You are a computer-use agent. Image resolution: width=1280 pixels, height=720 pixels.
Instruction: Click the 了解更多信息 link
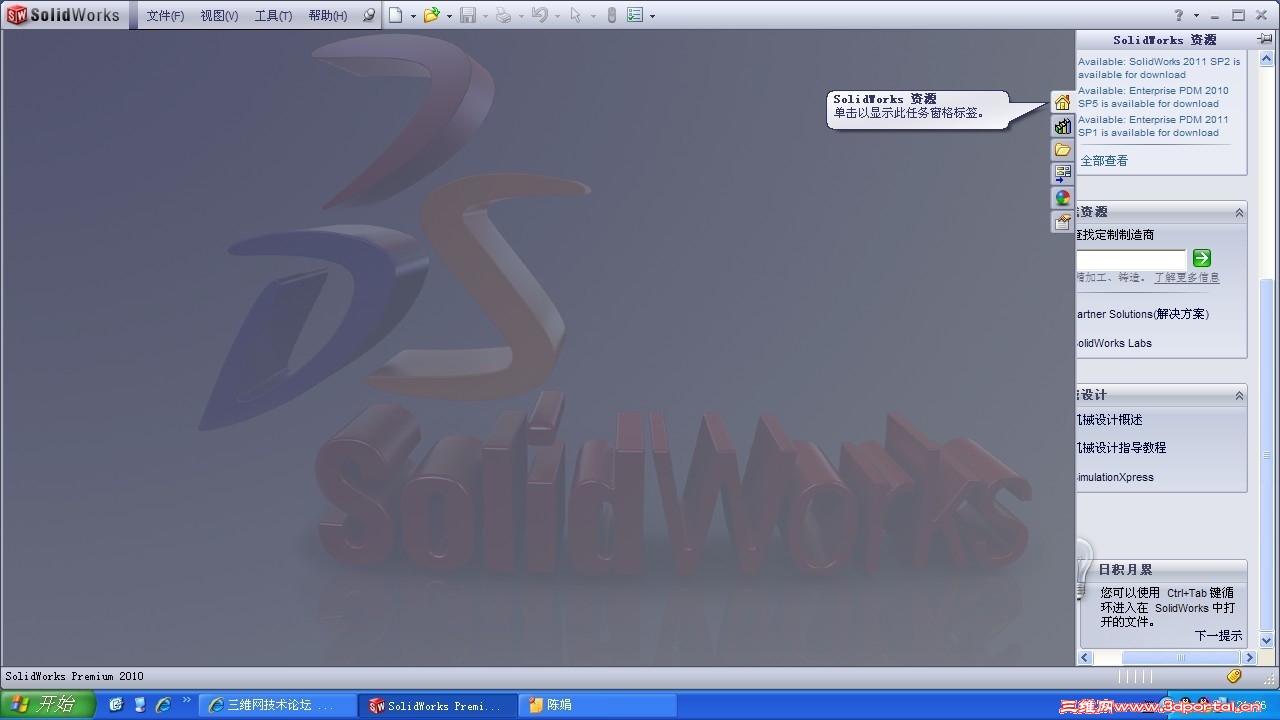(x=1187, y=278)
